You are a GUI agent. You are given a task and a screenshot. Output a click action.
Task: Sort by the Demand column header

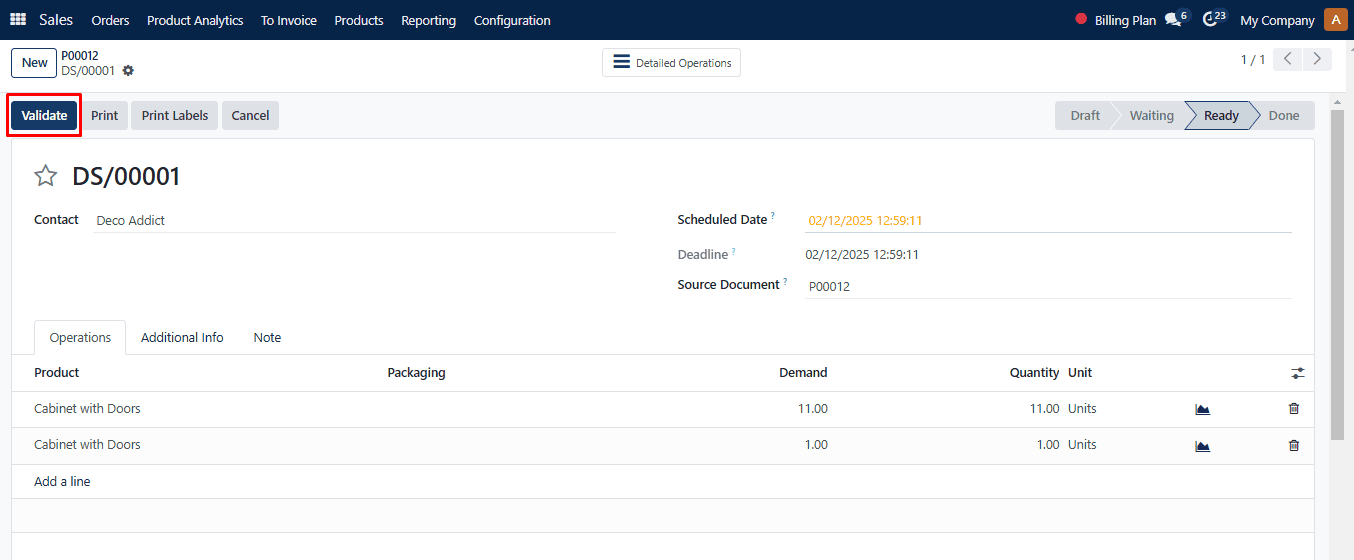803,373
